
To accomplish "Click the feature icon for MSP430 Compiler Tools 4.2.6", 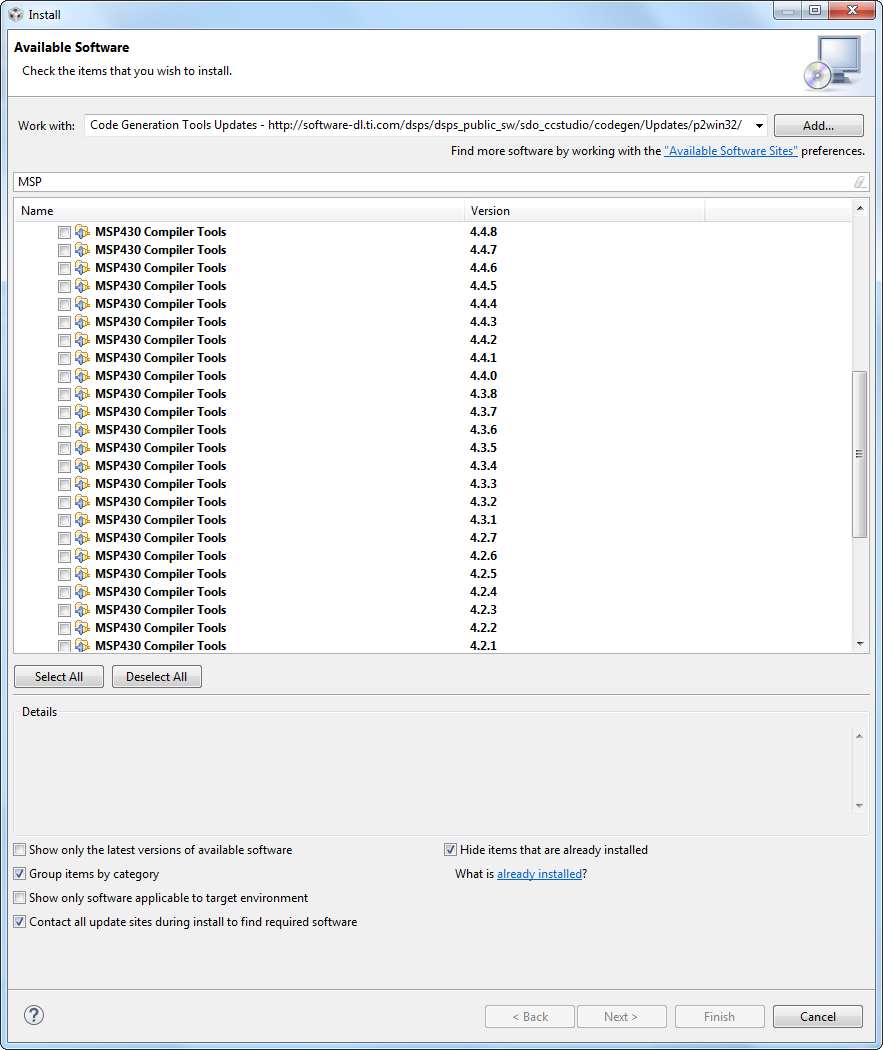I will tap(82, 556).
